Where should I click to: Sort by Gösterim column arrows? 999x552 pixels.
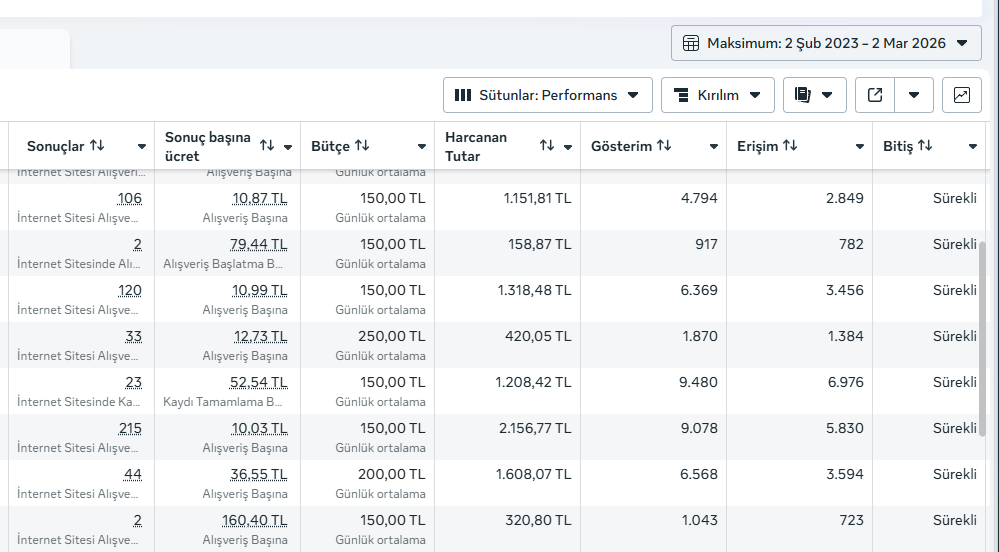pyautogui.click(x=660, y=146)
